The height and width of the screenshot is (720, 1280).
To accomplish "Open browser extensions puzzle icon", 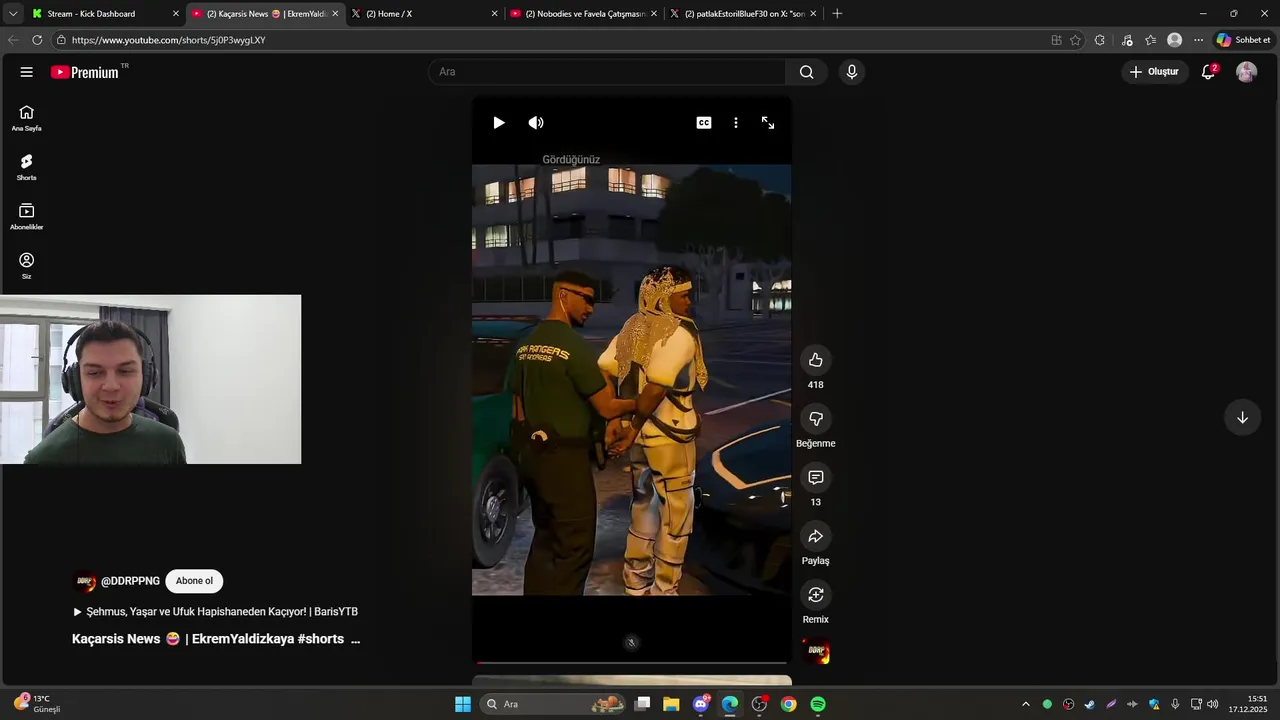I will tap(1100, 40).
